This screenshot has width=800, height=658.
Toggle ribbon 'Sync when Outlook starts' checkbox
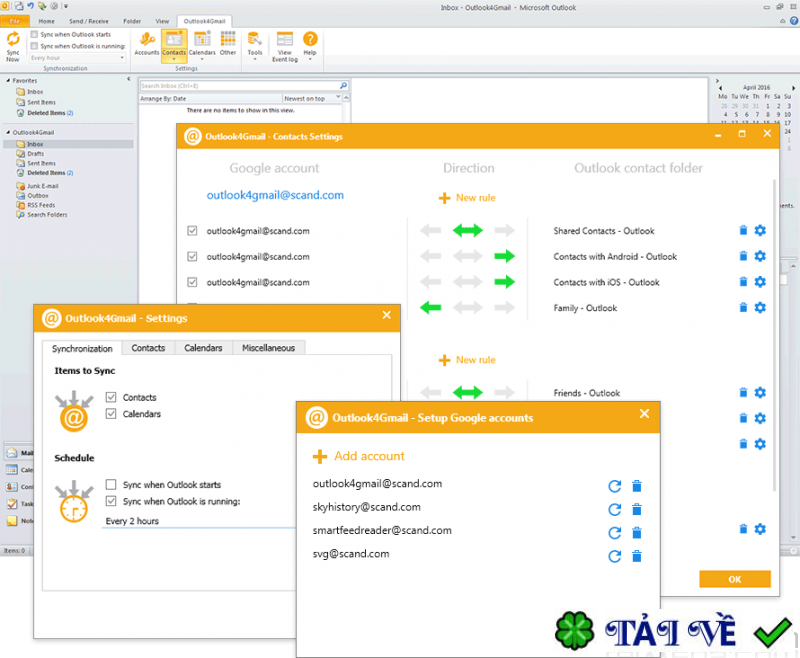34,34
